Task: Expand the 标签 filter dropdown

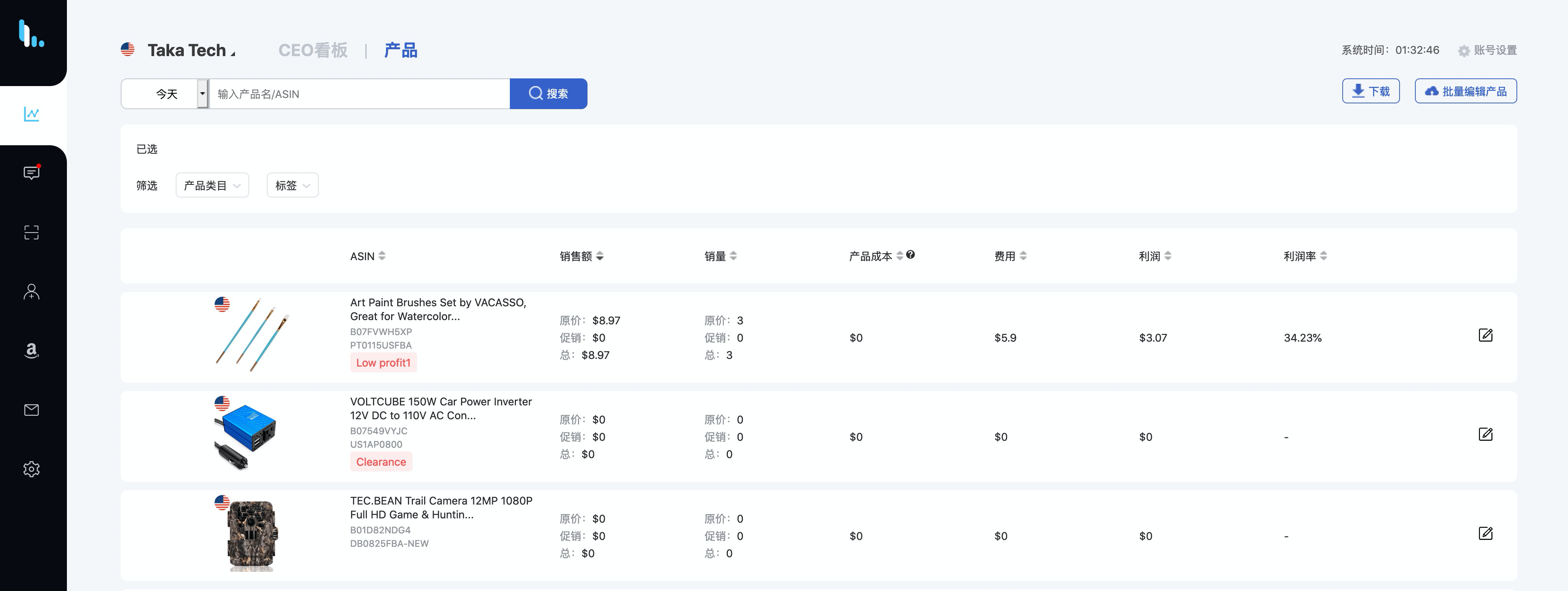Action: [x=292, y=186]
